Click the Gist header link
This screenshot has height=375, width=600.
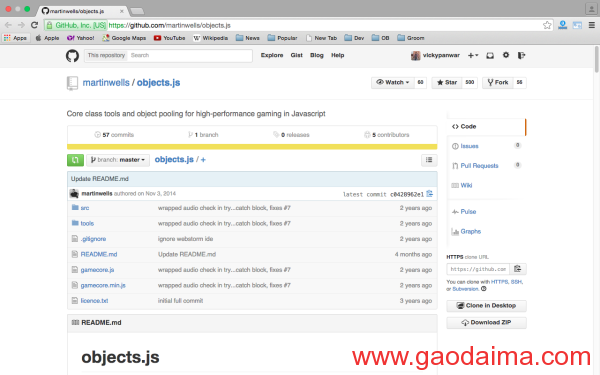(297, 55)
